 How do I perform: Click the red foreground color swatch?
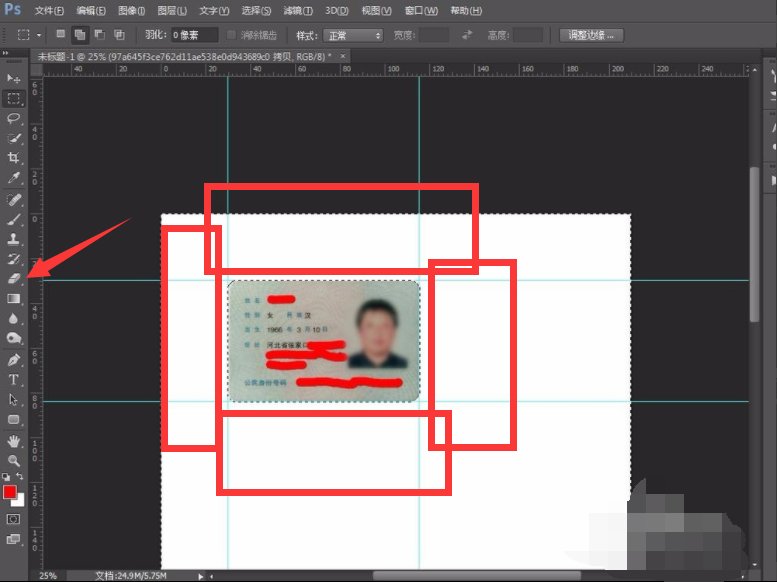pos(10,492)
